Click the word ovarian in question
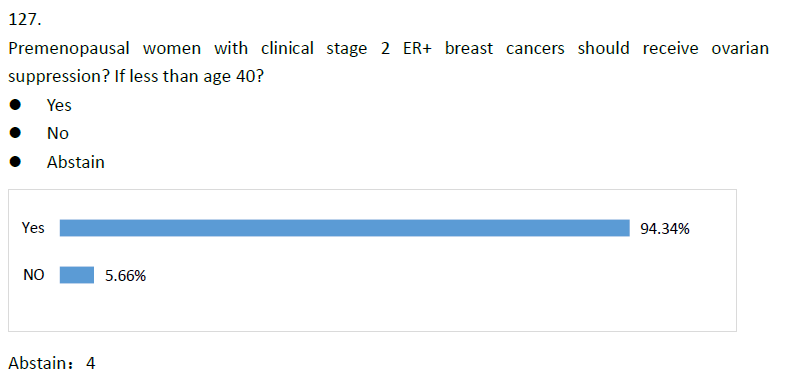The width and height of the screenshot is (807, 388). coord(740,48)
